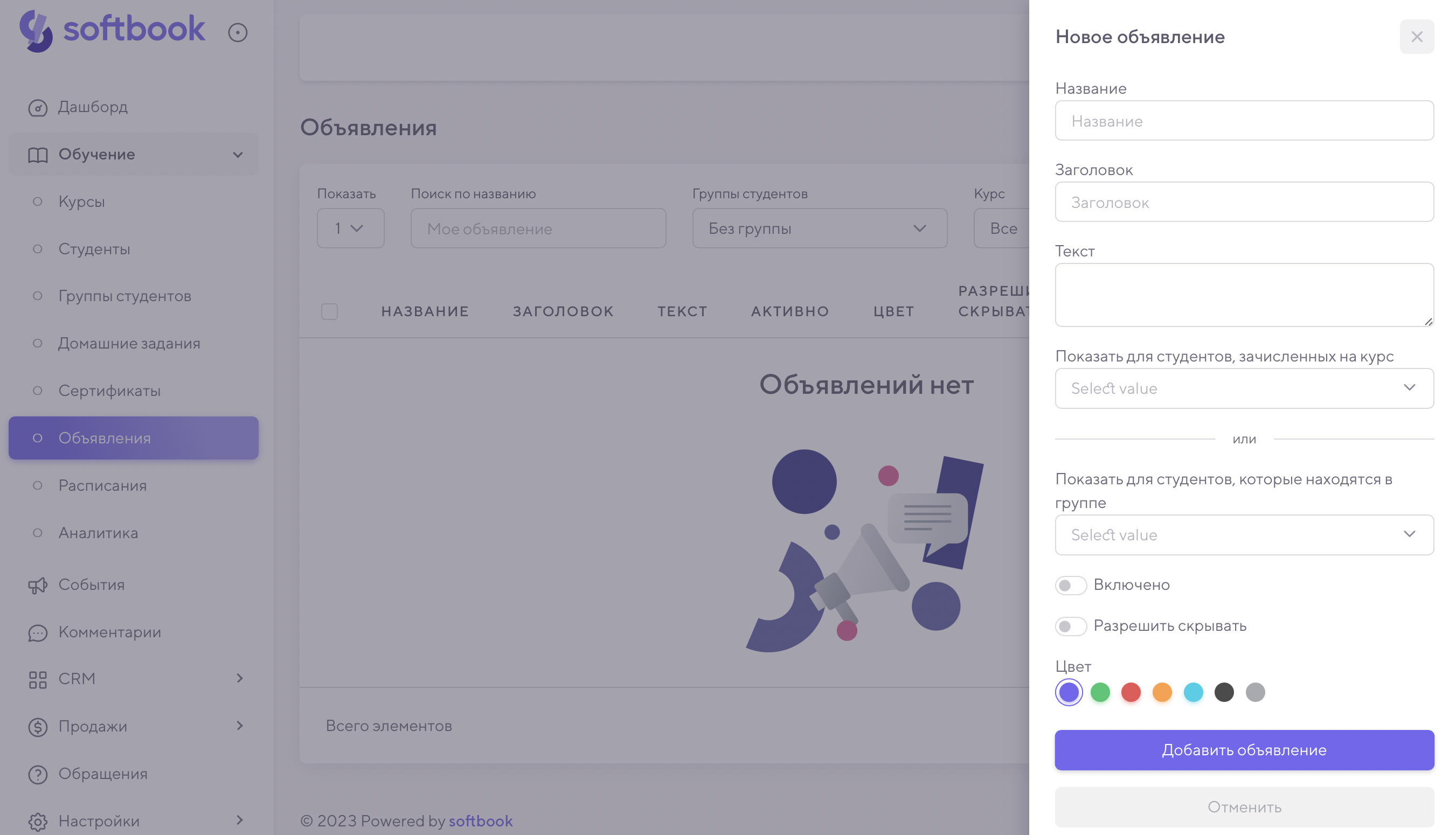Click into the Текст textarea

pyautogui.click(x=1244, y=295)
